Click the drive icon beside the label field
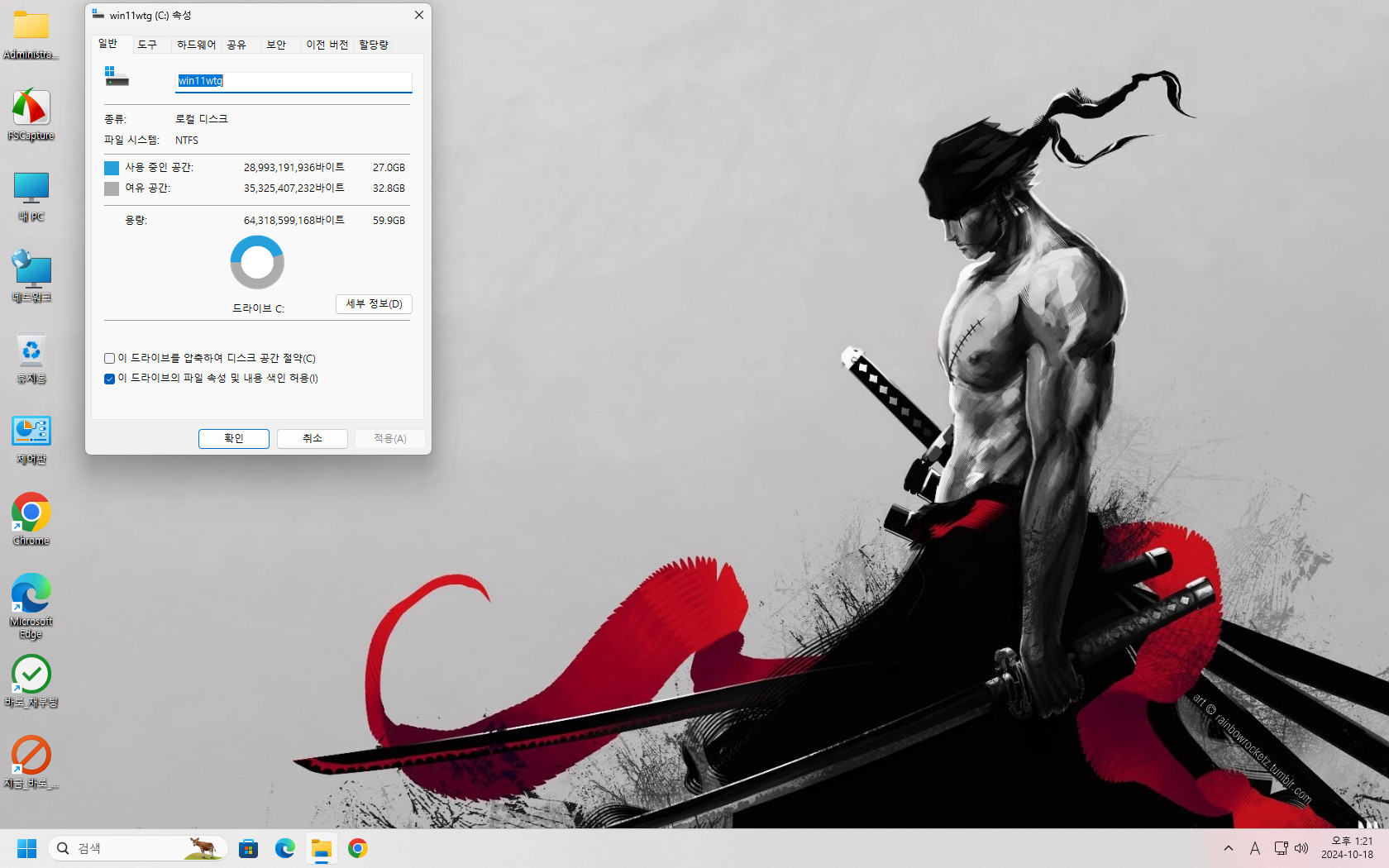1389x868 pixels. (117, 76)
